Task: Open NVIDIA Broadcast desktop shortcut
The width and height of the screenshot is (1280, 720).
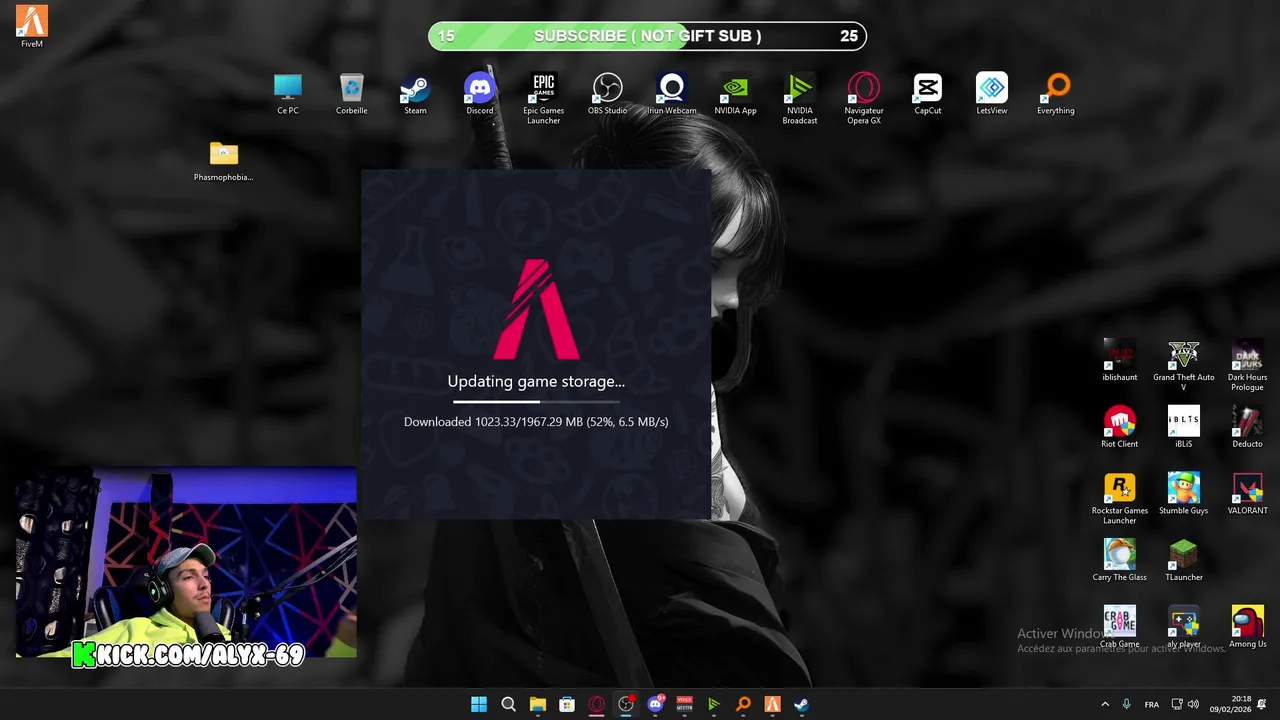Action: click(799, 99)
